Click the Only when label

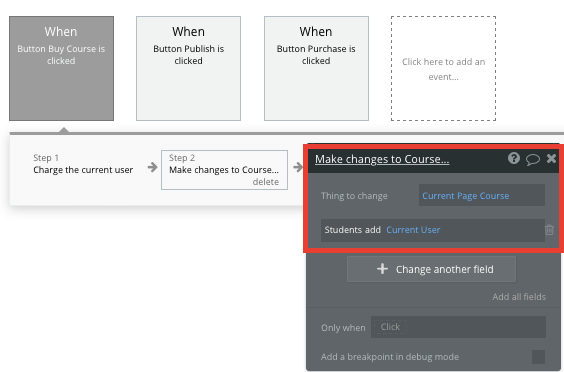tap(343, 328)
